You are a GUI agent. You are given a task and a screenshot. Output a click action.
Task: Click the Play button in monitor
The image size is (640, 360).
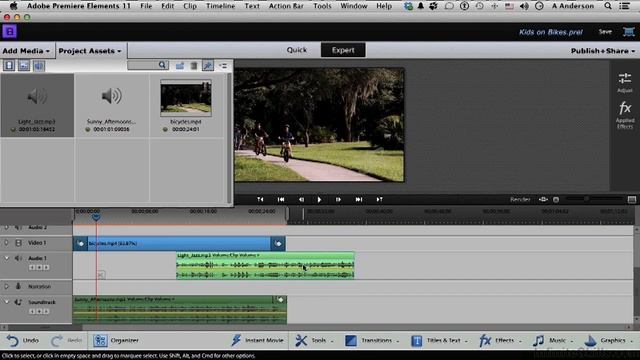tap(319, 200)
